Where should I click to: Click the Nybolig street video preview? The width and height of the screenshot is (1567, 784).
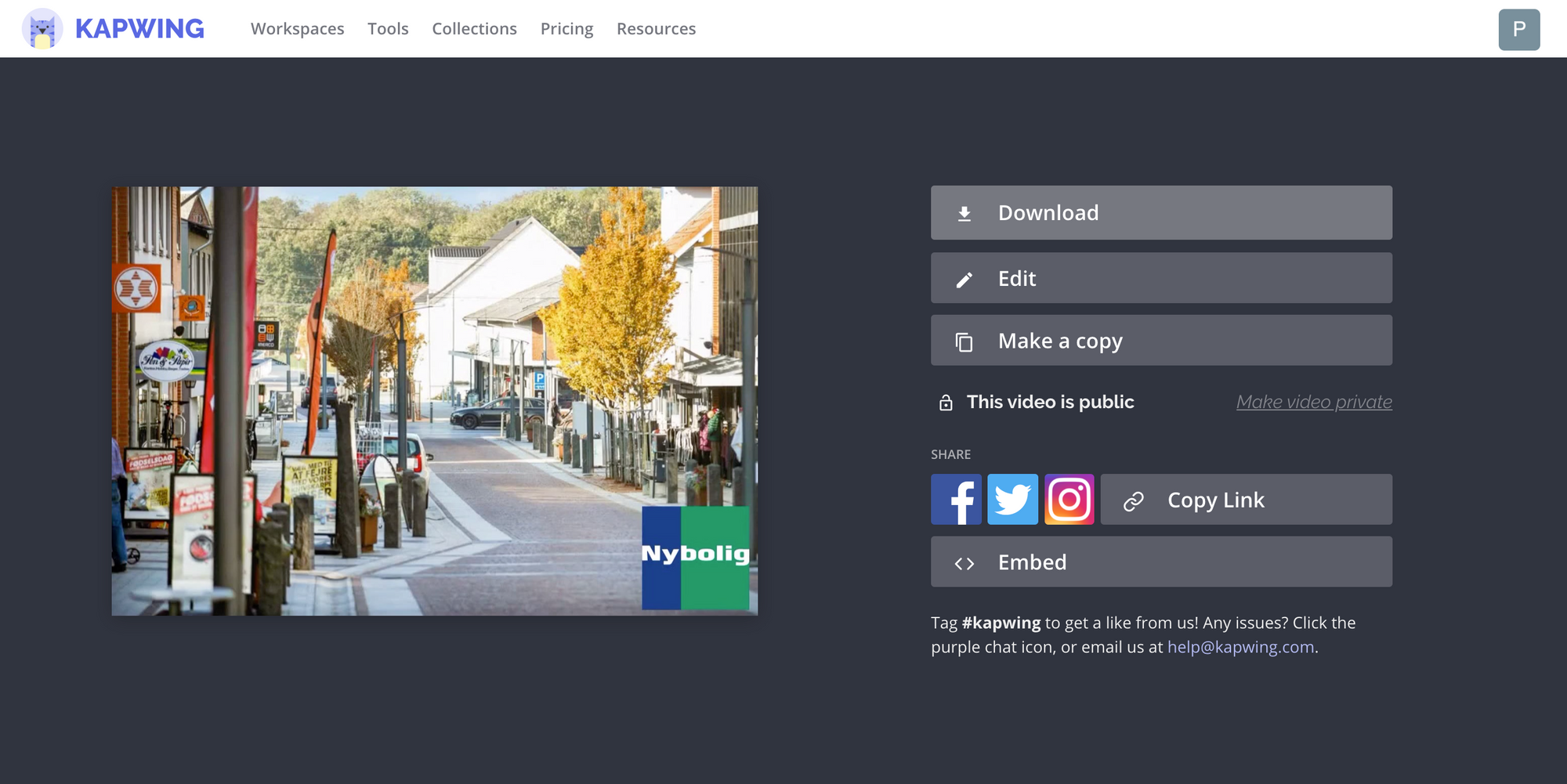coord(434,400)
